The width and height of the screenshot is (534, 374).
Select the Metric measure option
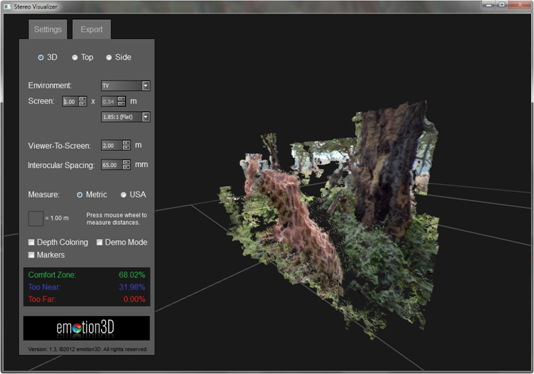[x=79, y=195]
